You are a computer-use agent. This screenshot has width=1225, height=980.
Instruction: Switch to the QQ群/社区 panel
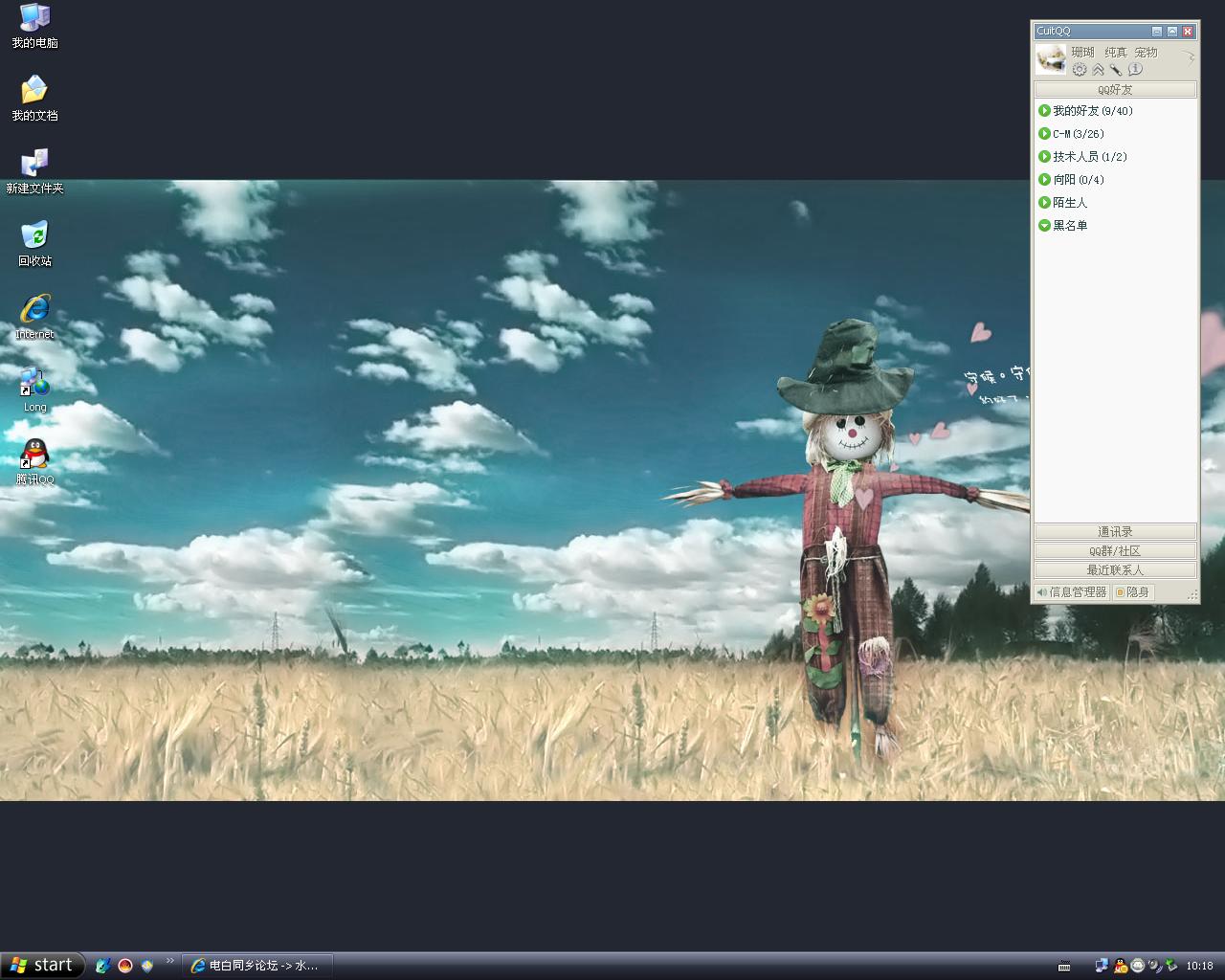(1115, 551)
